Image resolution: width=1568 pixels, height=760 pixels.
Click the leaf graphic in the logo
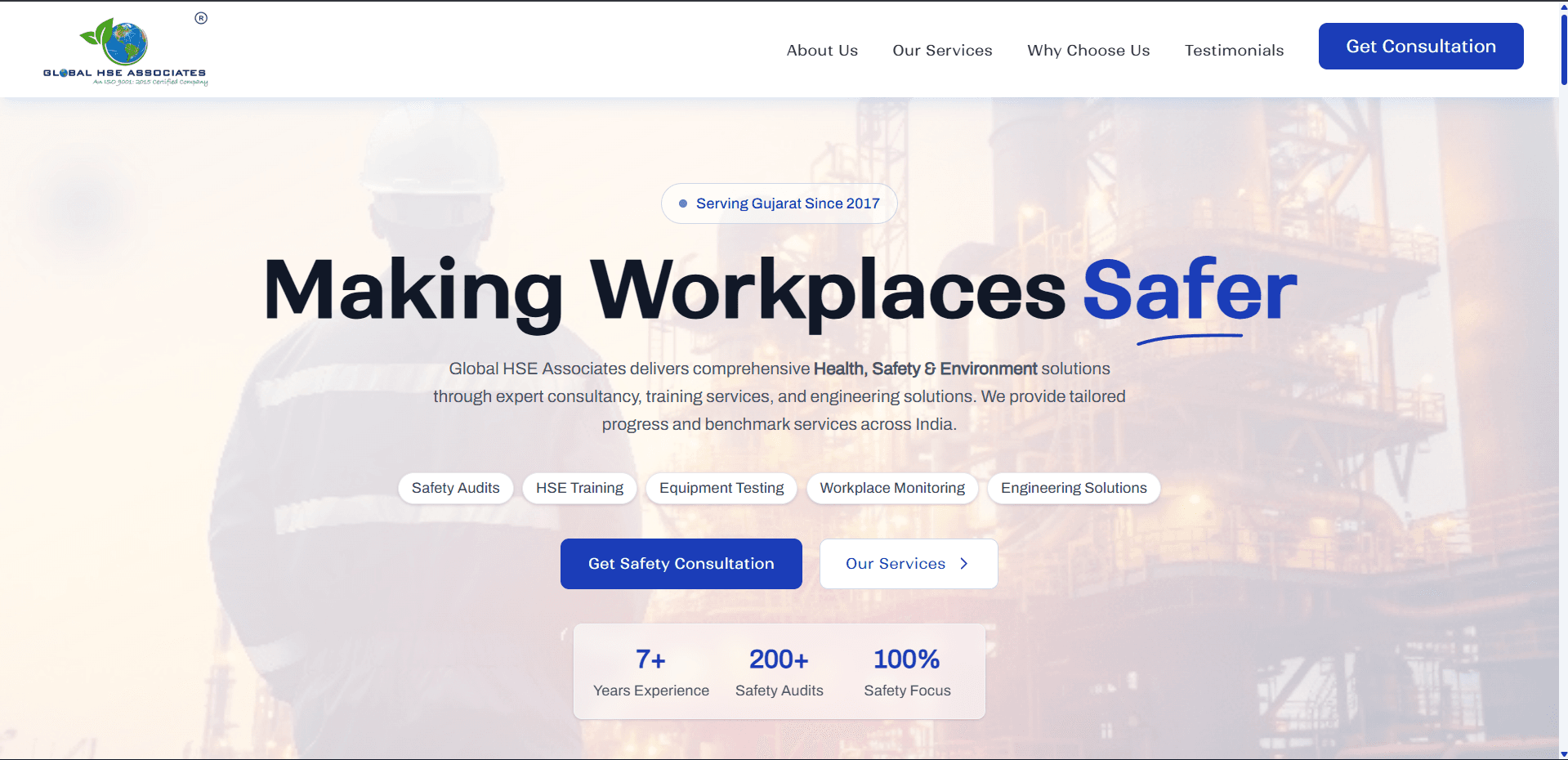click(x=96, y=34)
